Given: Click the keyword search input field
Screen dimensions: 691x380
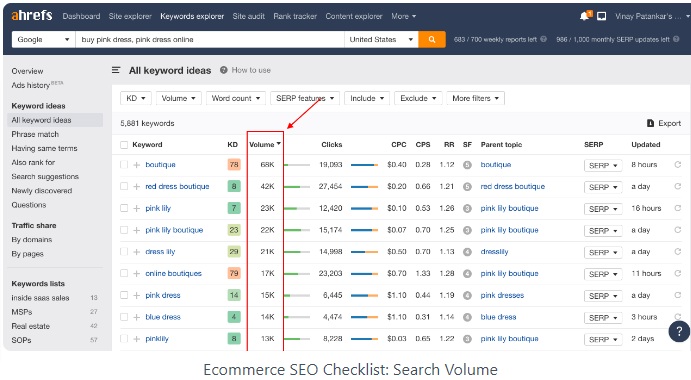Looking at the screenshot, I should pos(210,40).
